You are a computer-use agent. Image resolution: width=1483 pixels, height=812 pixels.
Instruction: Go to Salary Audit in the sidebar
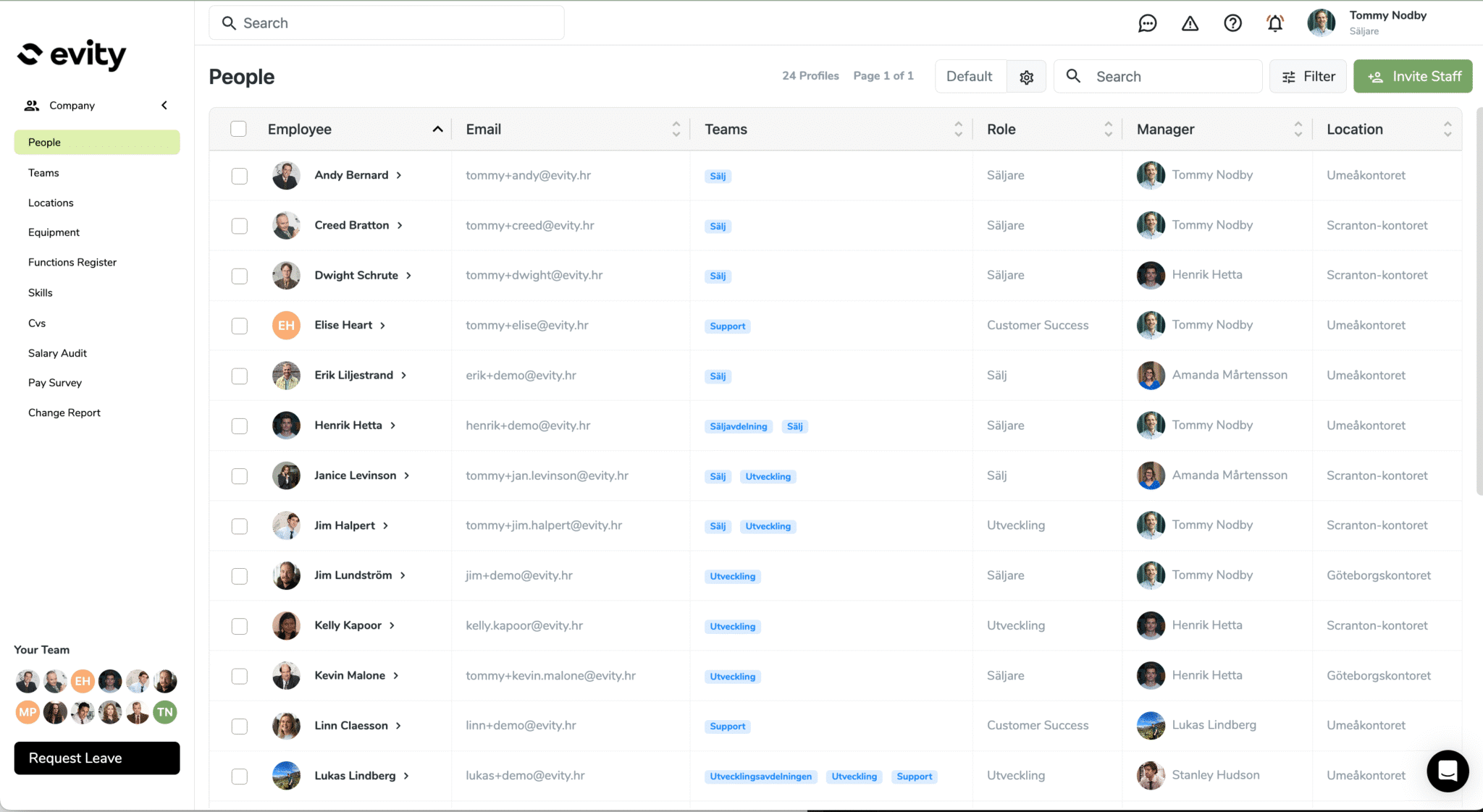[57, 353]
